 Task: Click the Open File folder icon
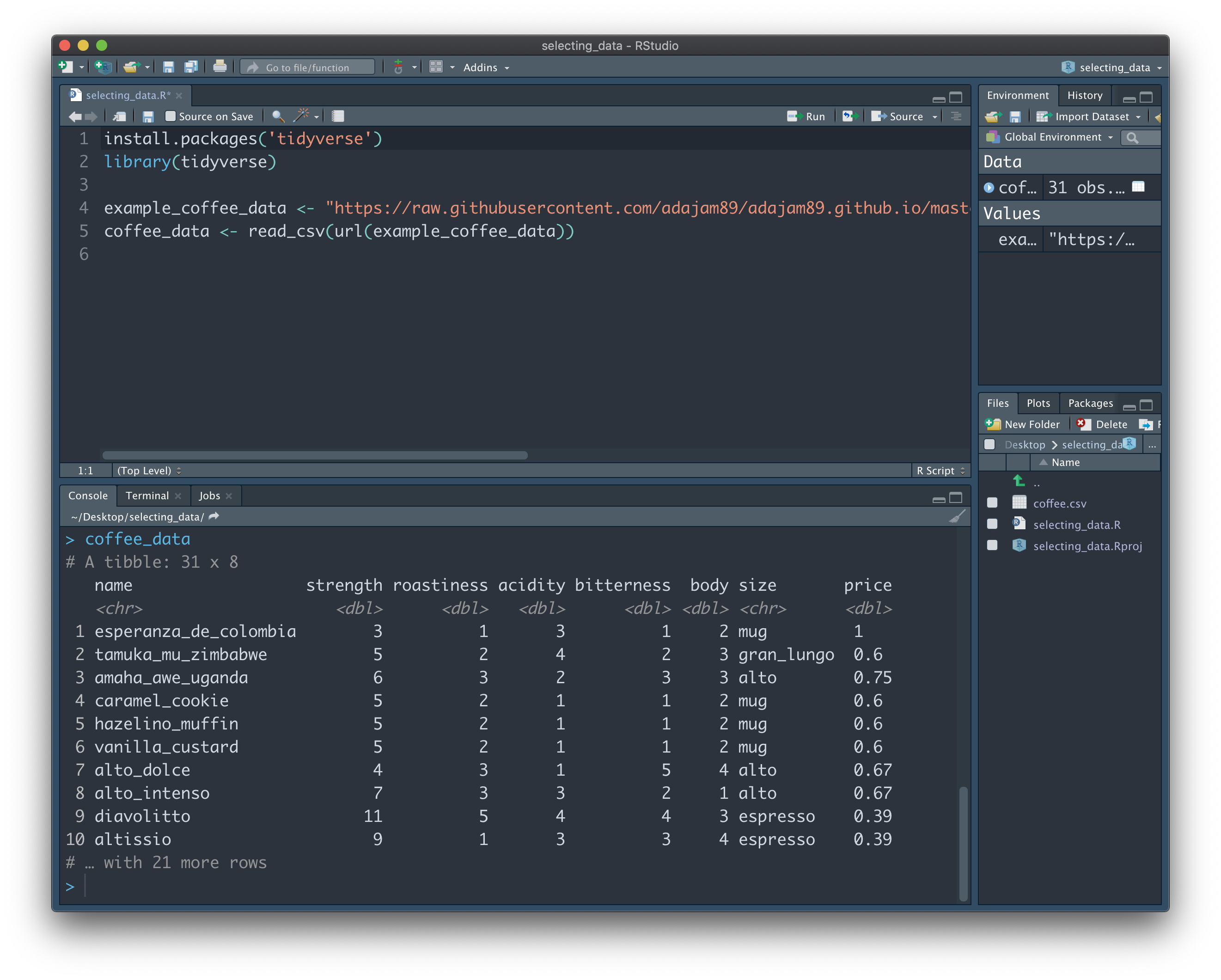pos(131,67)
